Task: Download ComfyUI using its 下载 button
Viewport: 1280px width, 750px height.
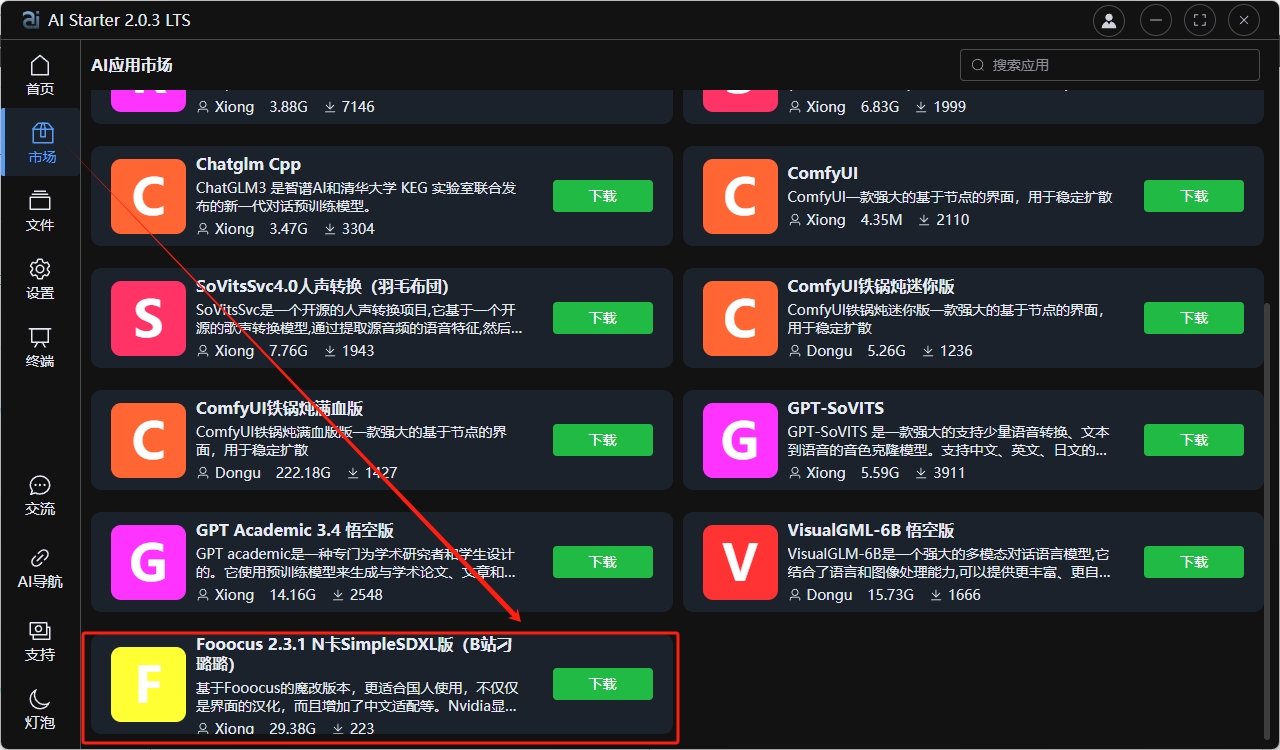Action: coord(1193,196)
